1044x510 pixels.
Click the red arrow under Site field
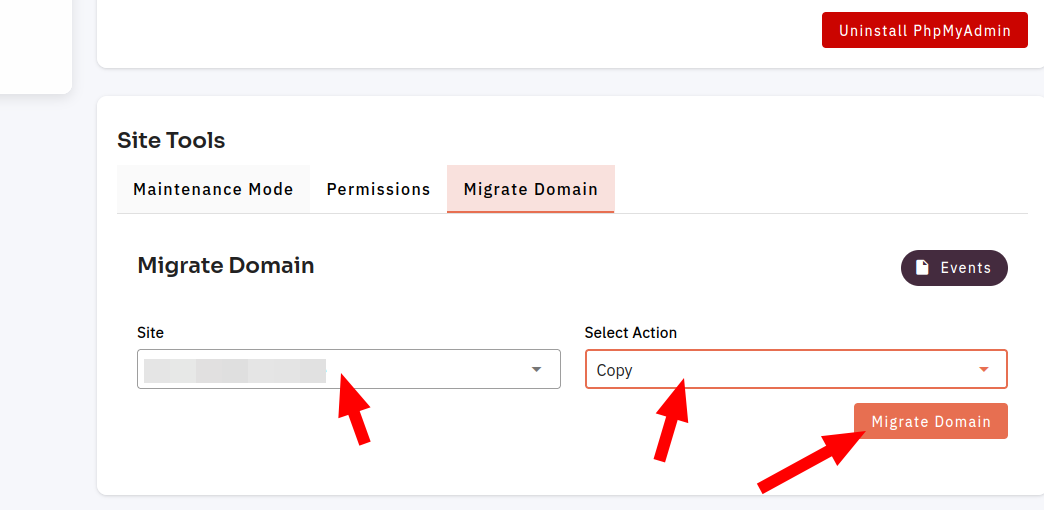353,409
